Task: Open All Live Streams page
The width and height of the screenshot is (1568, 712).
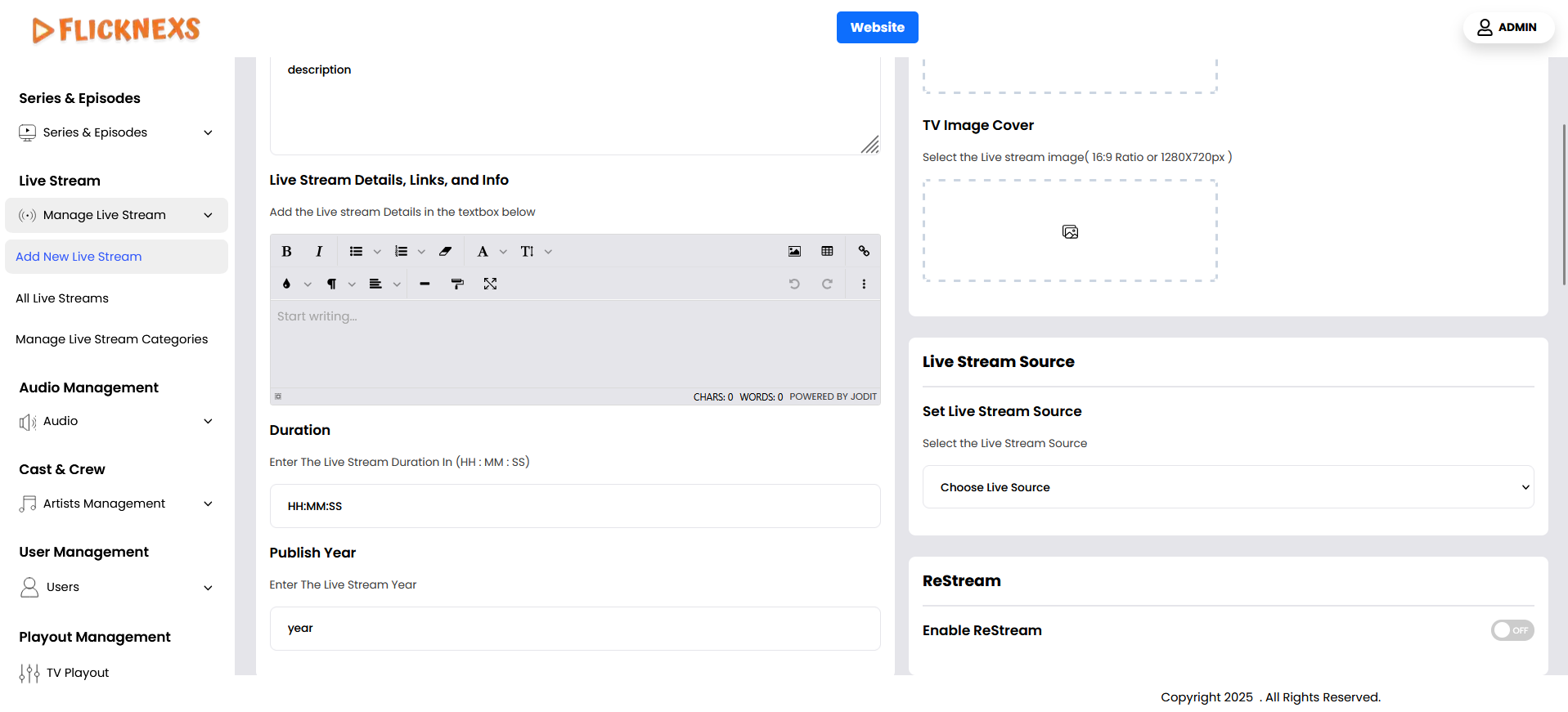Action: (62, 298)
